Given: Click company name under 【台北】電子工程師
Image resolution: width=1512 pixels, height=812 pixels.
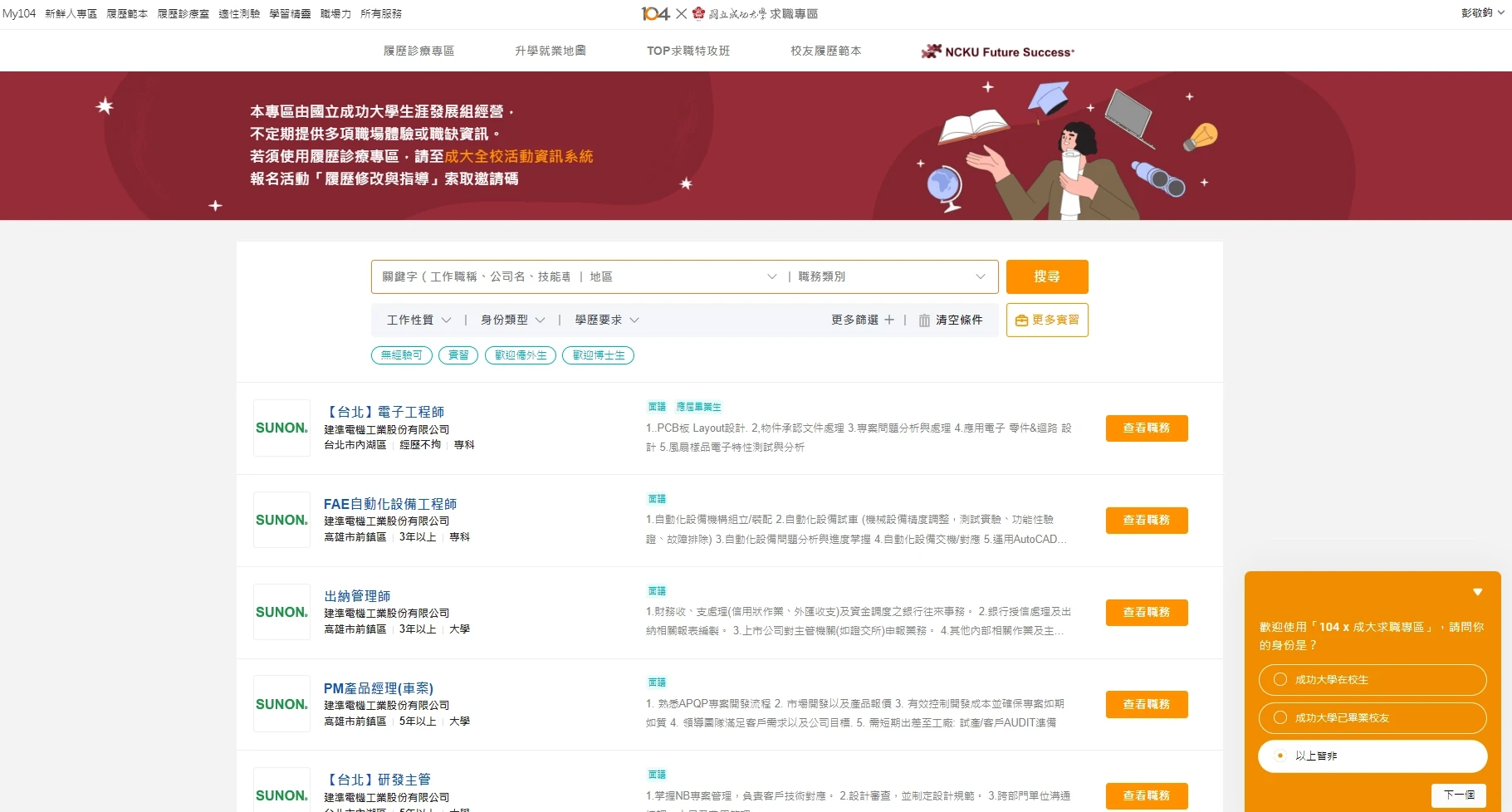Looking at the screenshot, I should point(387,429).
